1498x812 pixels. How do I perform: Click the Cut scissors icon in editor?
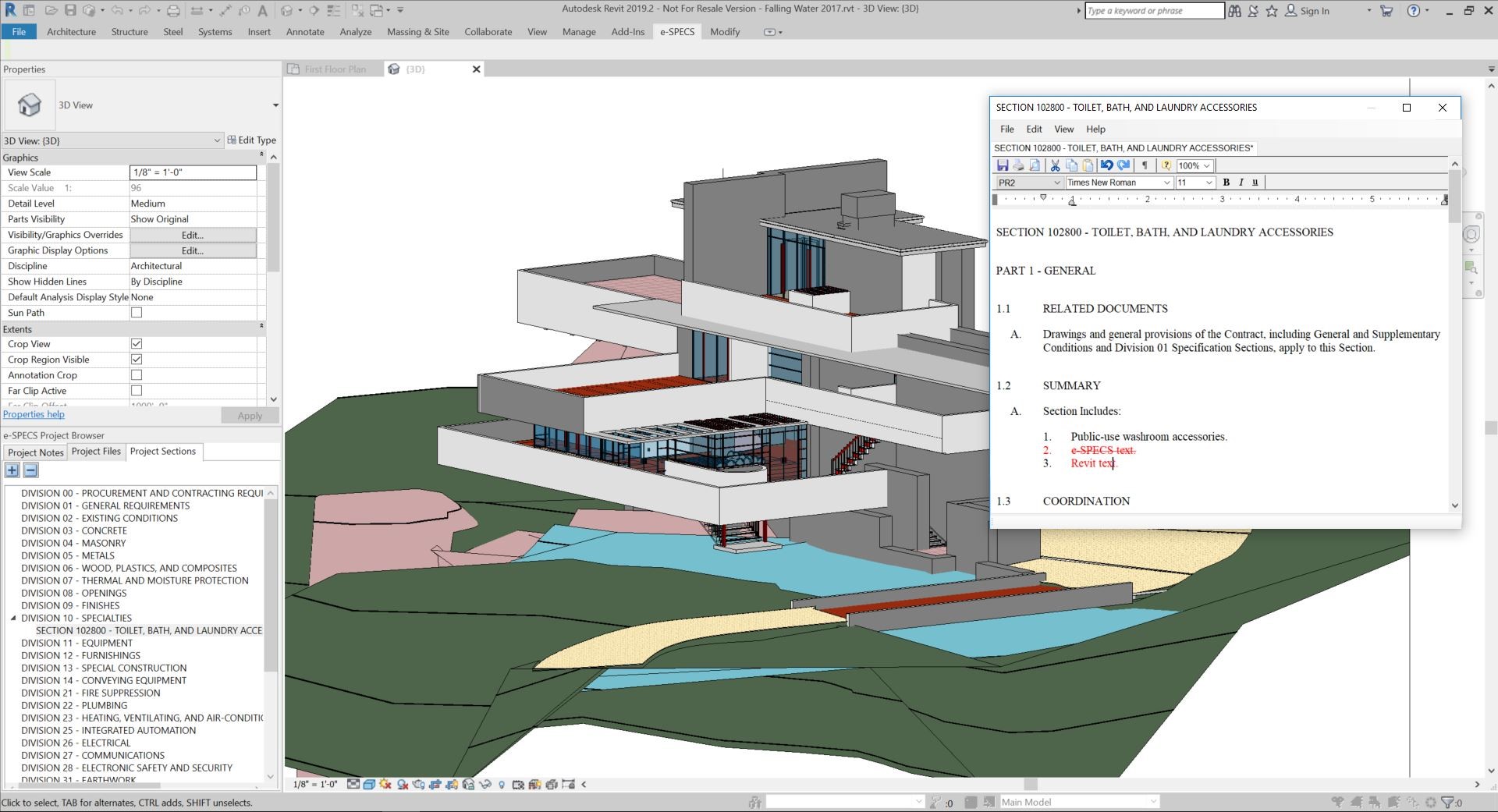[1055, 165]
